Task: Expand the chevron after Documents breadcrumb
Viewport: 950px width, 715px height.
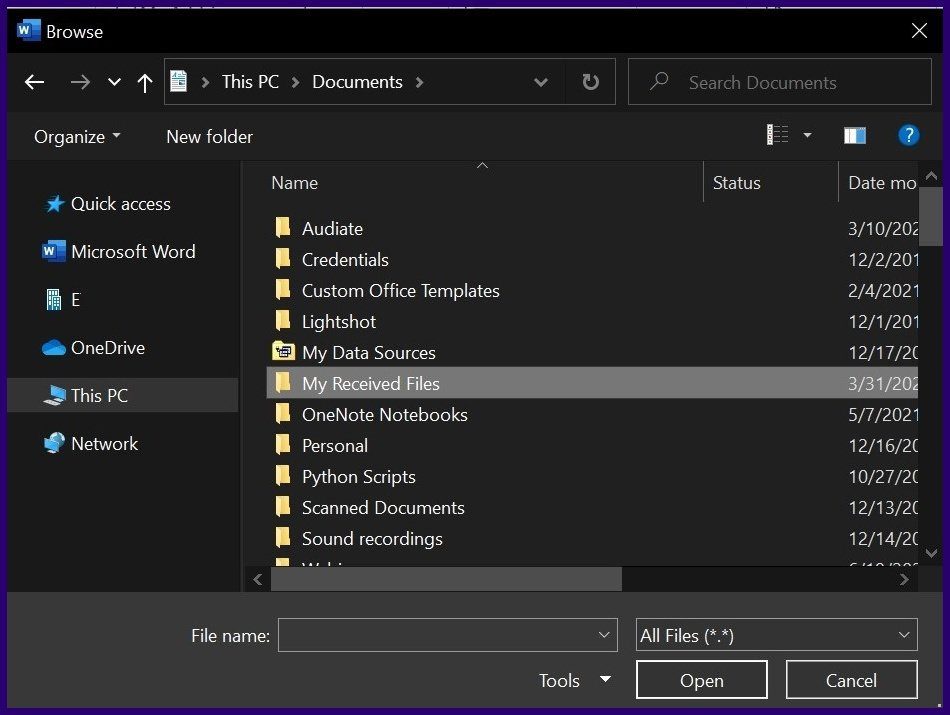Action: tap(419, 82)
